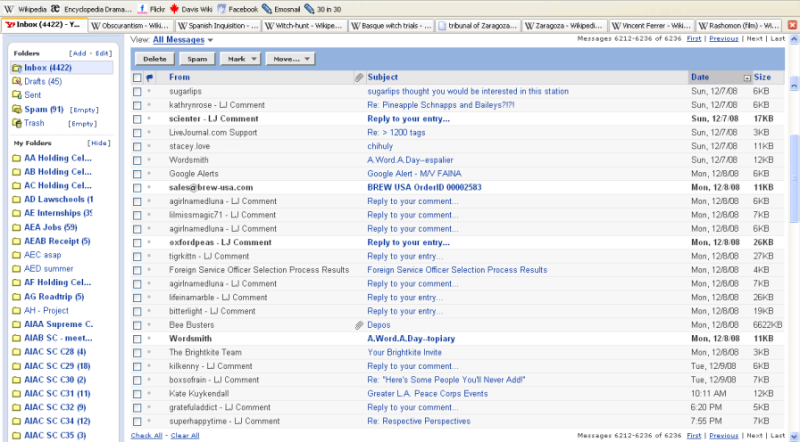Click the top First page link
The width and height of the screenshot is (800, 442).
click(x=694, y=39)
